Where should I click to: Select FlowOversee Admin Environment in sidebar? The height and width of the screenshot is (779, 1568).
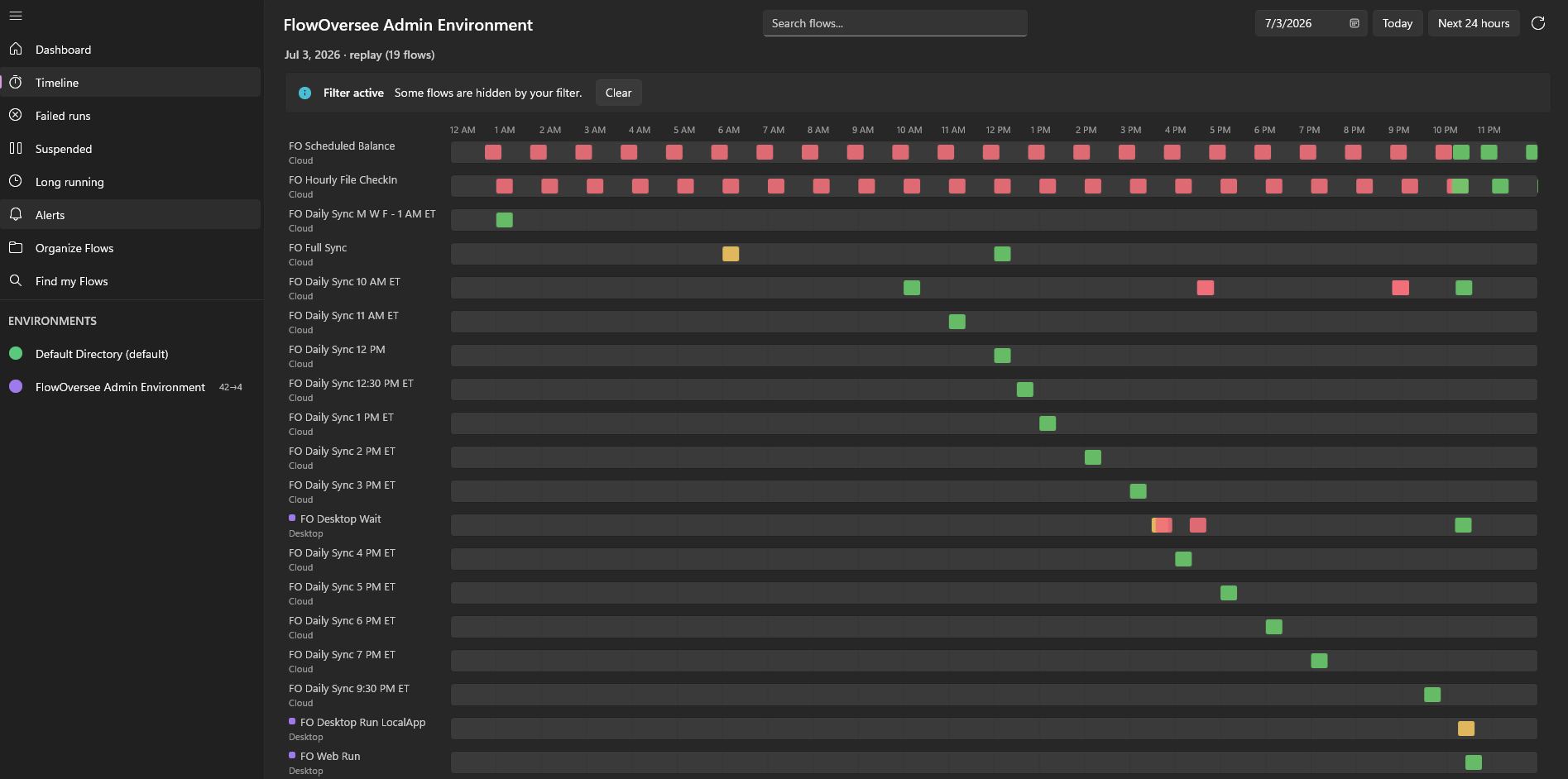click(130, 387)
